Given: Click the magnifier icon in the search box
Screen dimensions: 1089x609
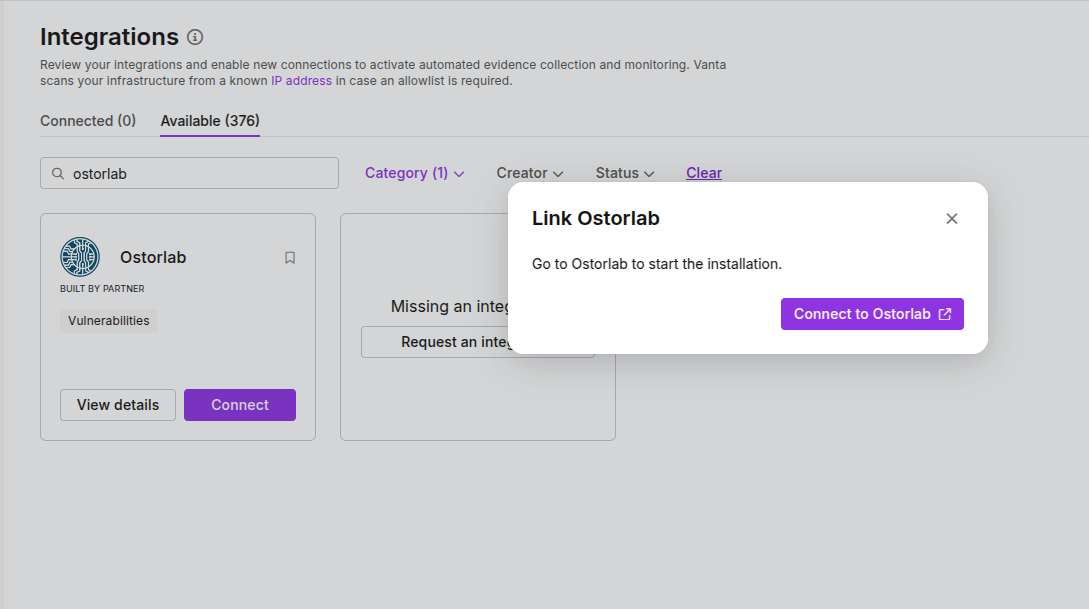Looking at the screenshot, I should tap(57, 173).
